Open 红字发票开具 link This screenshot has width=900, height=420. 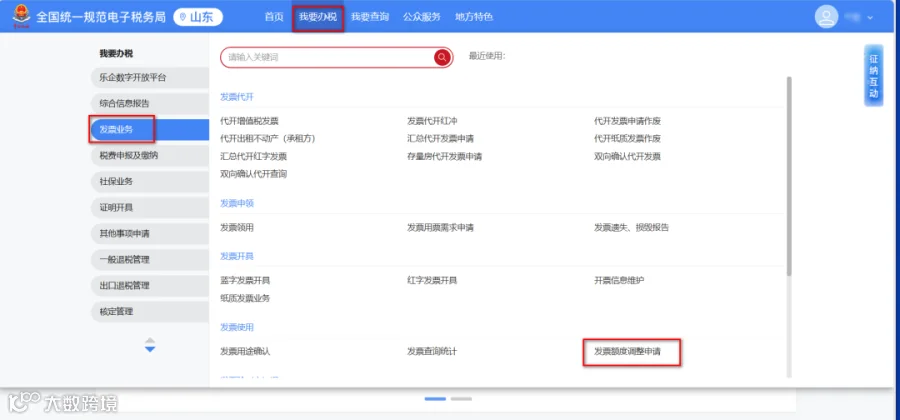[432, 280]
